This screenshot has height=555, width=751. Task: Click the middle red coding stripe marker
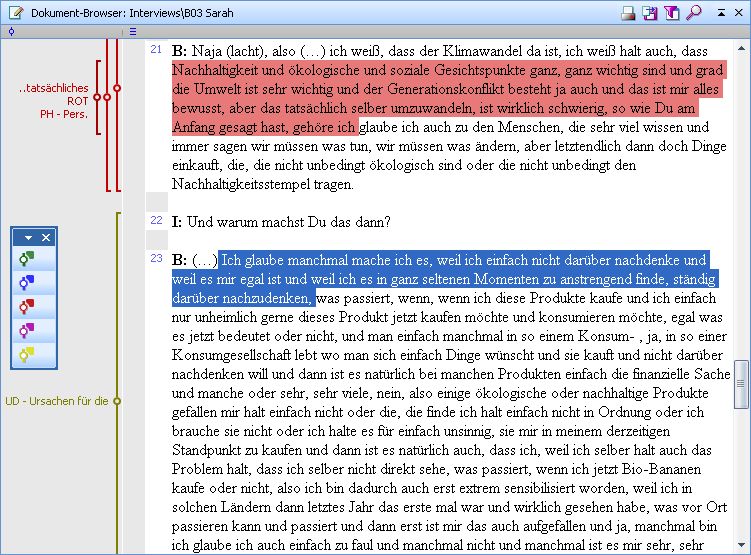coord(107,97)
